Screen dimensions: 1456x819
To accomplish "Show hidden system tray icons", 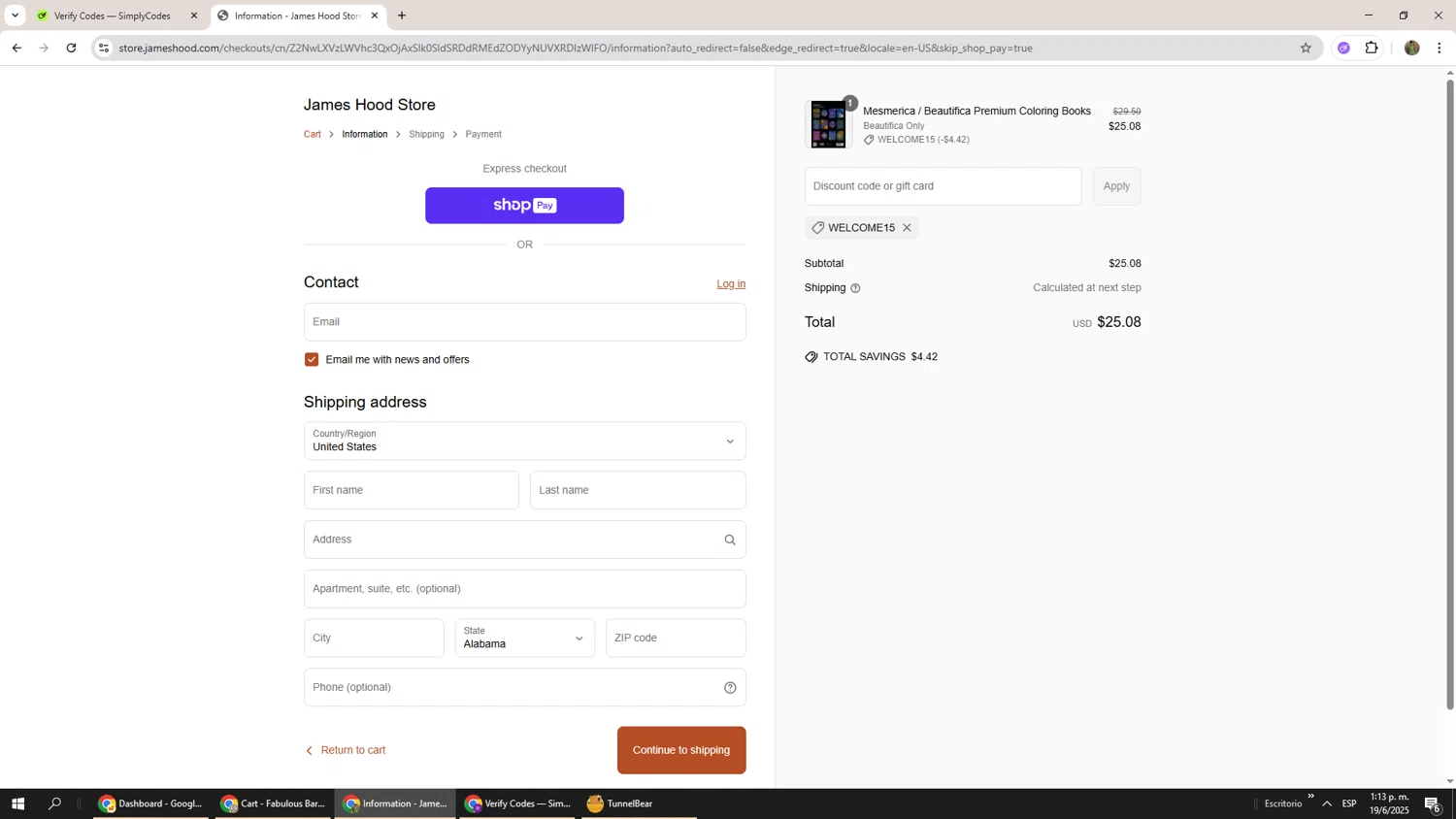I will tap(1327, 803).
